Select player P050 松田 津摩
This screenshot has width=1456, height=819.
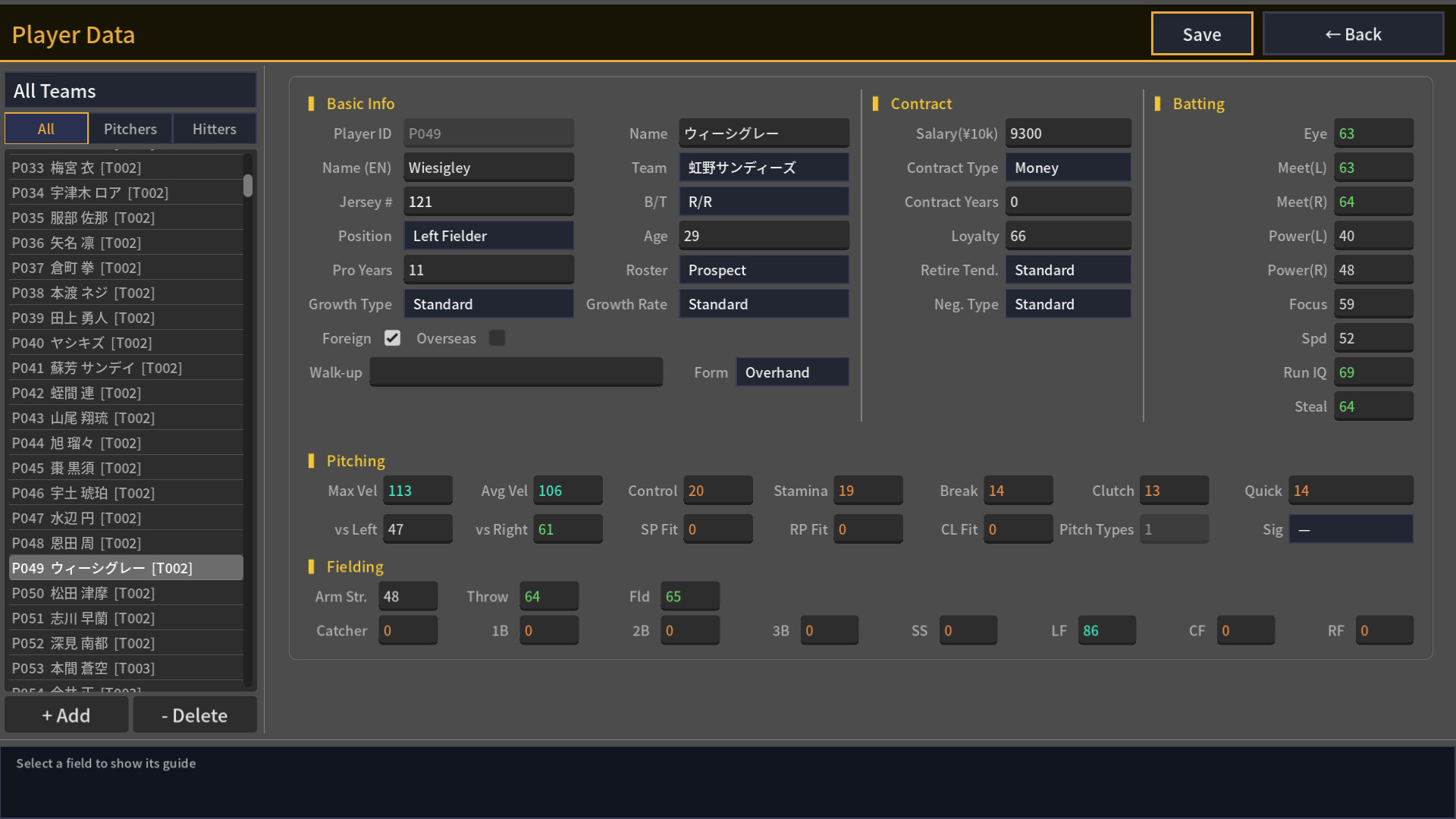pos(126,593)
